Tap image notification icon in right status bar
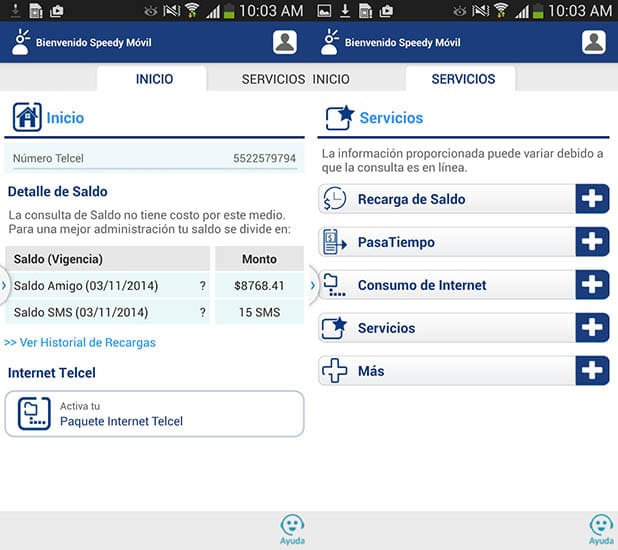The image size is (618, 550). tap(324, 11)
